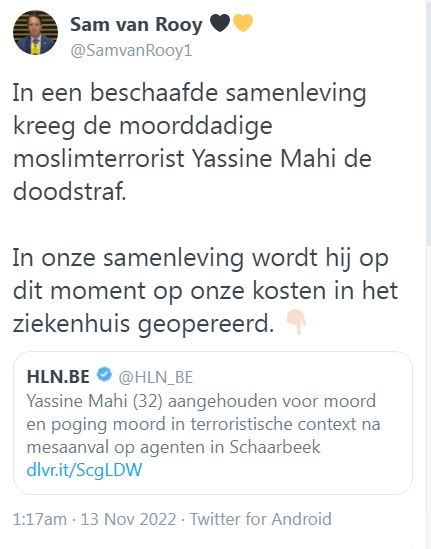
Task: Open the dlvr.it/ScgLDW link
Action: pyautogui.click(x=84, y=470)
